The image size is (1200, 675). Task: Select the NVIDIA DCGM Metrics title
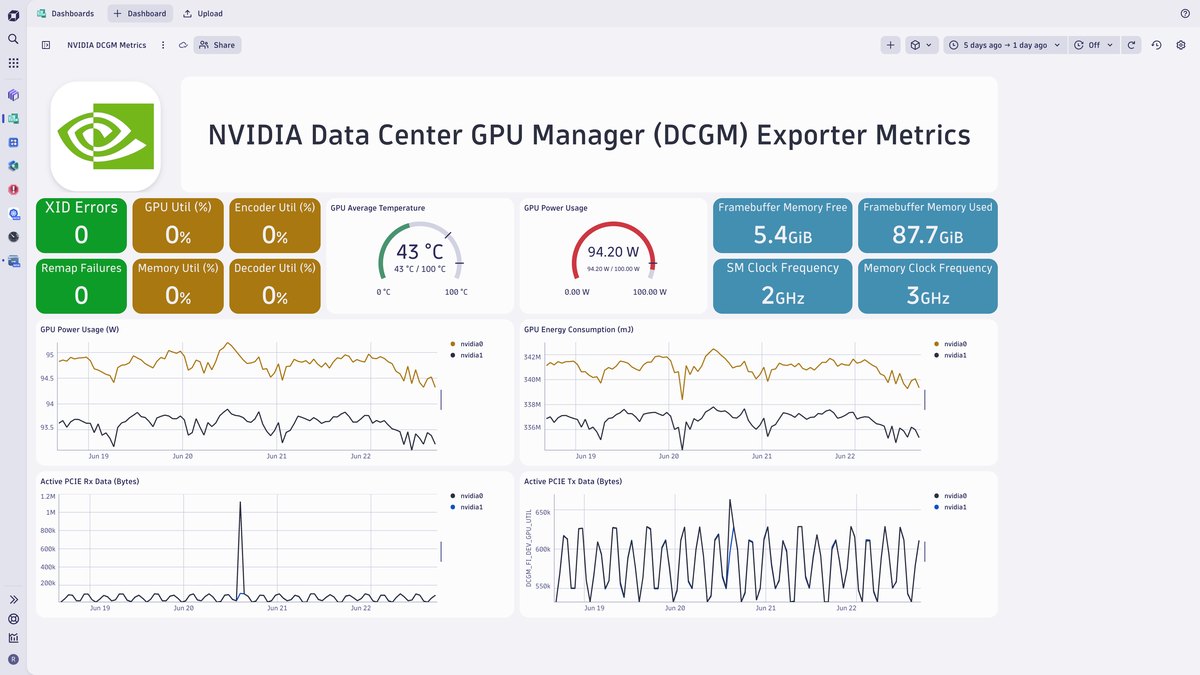click(106, 45)
